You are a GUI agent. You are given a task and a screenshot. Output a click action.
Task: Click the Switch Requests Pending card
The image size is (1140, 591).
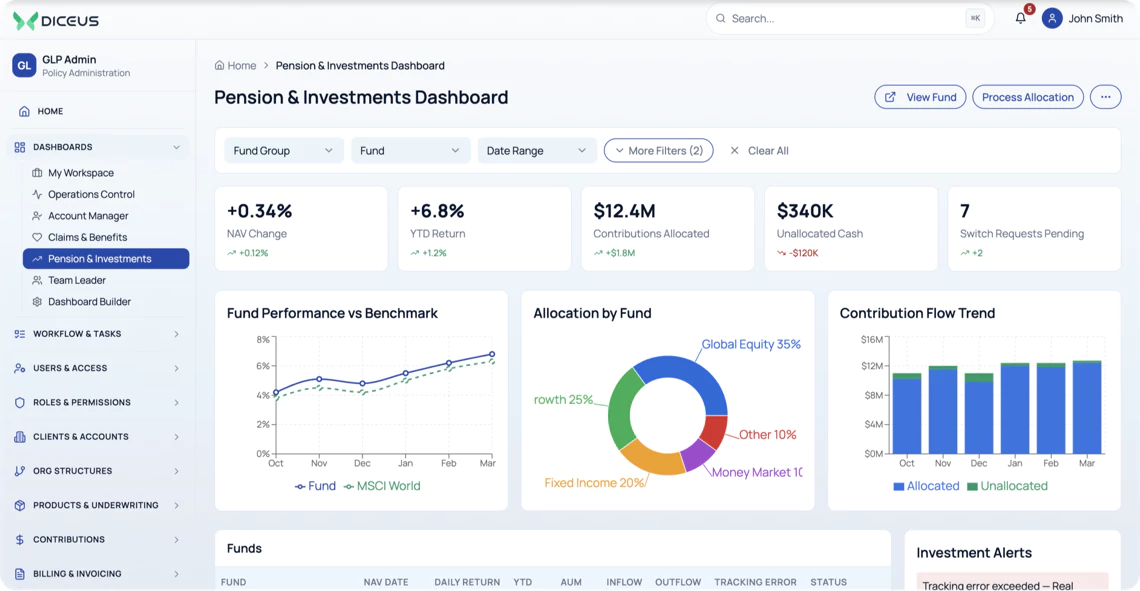pyautogui.click(x=1034, y=229)
